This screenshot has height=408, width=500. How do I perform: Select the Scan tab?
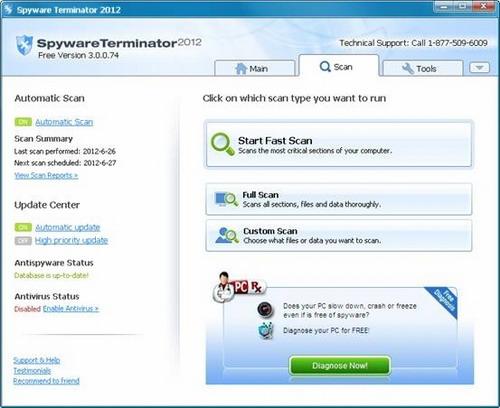(339, 66)
